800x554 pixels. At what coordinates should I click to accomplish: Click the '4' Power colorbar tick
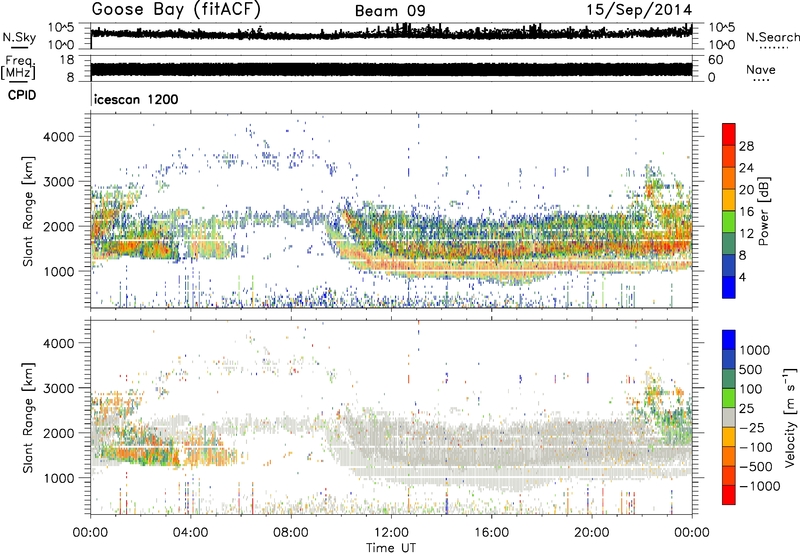coord(743,278)
